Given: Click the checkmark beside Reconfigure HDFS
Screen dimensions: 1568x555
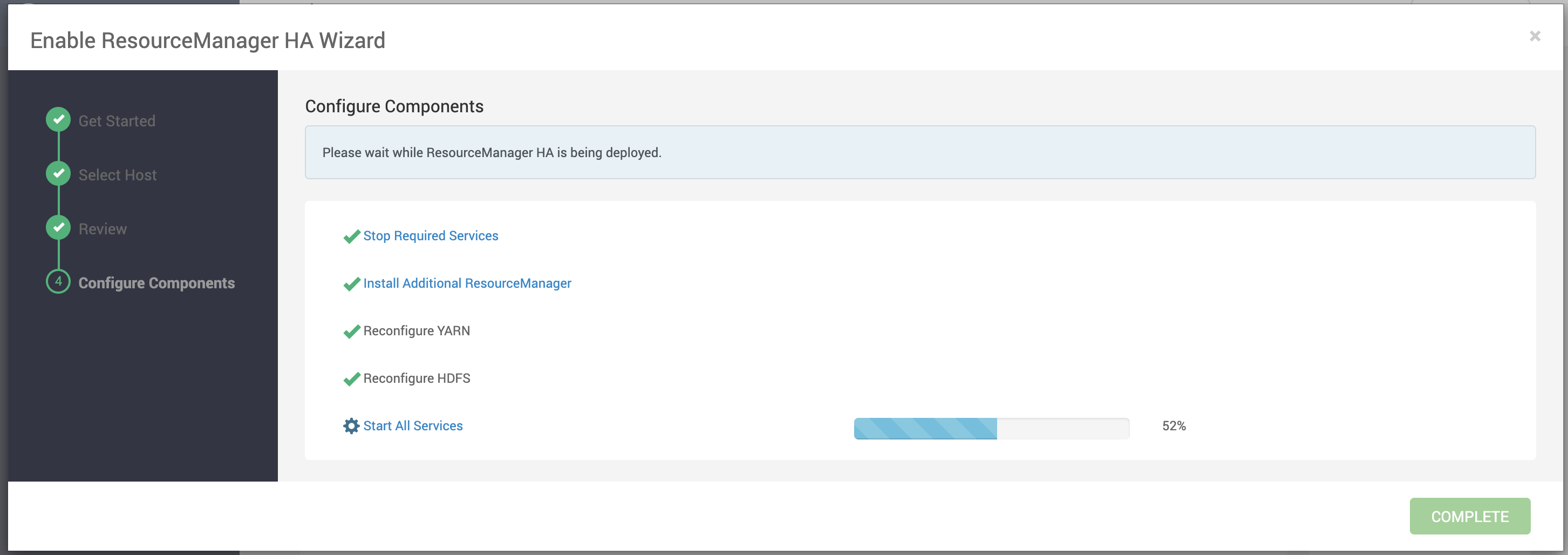Looking at the screenshot, I should (352, 379).
